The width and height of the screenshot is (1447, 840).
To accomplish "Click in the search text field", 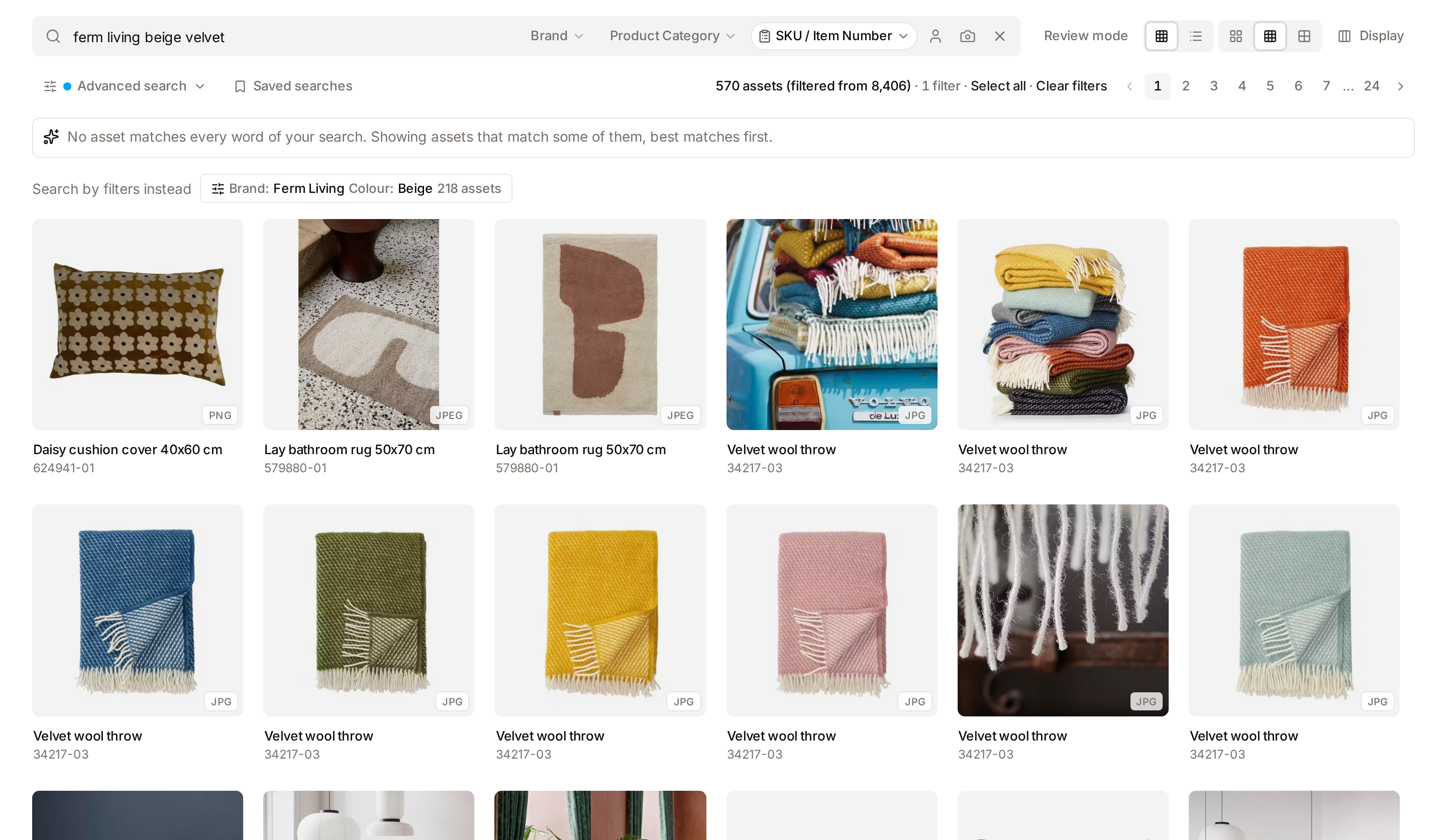I will coord(293,37).
